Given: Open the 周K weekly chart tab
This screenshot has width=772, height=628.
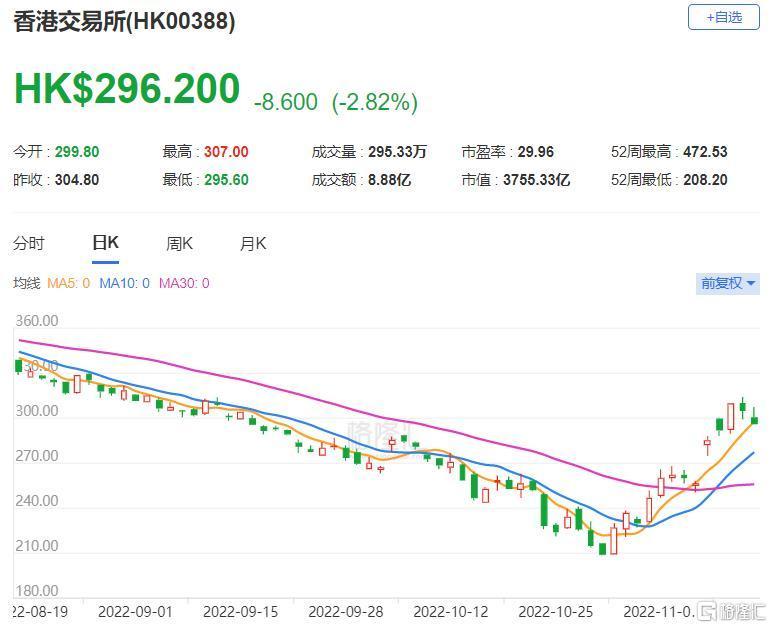Looking at the screenshot, I should tap(179, 243).
